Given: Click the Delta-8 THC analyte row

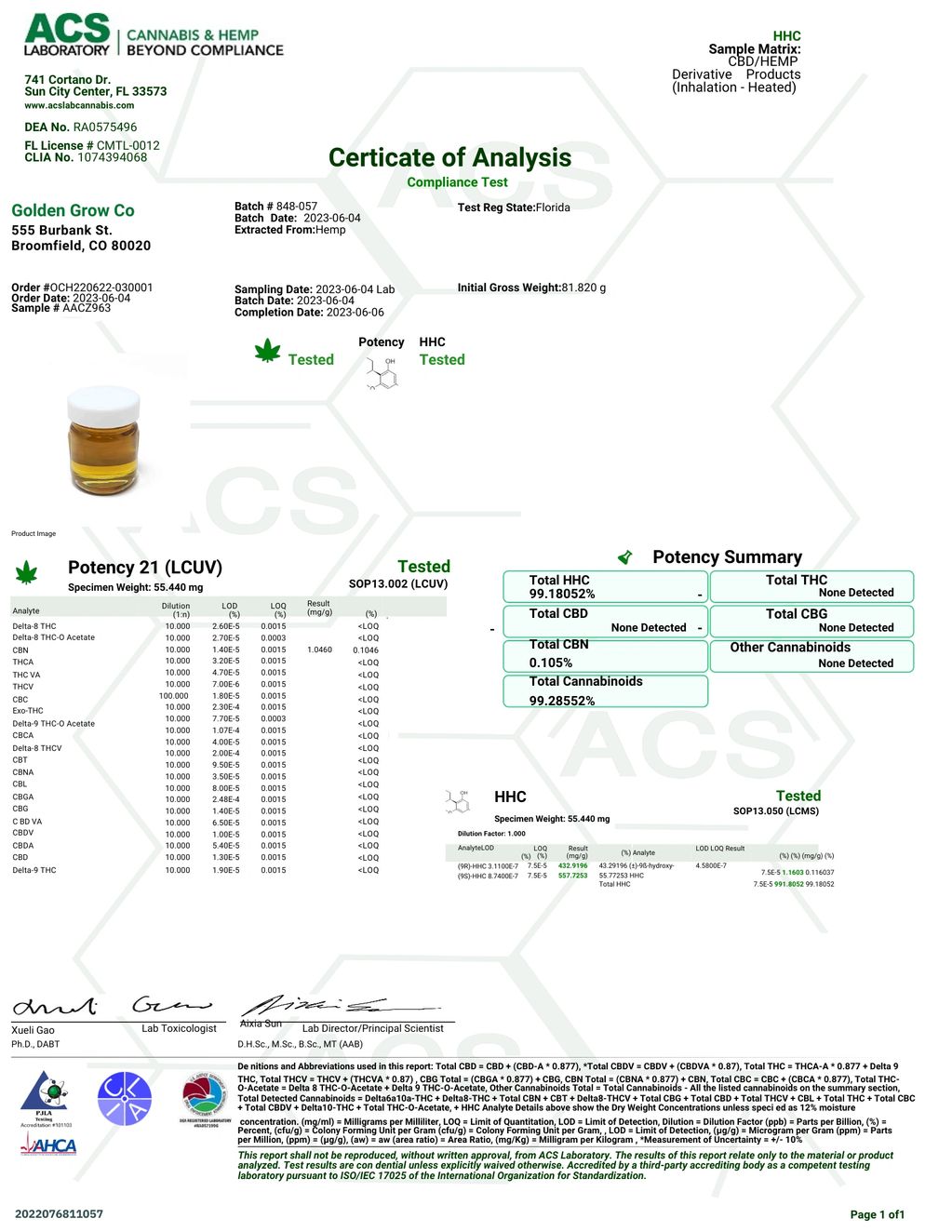Looking at the screenshot, I should [195, 626].
